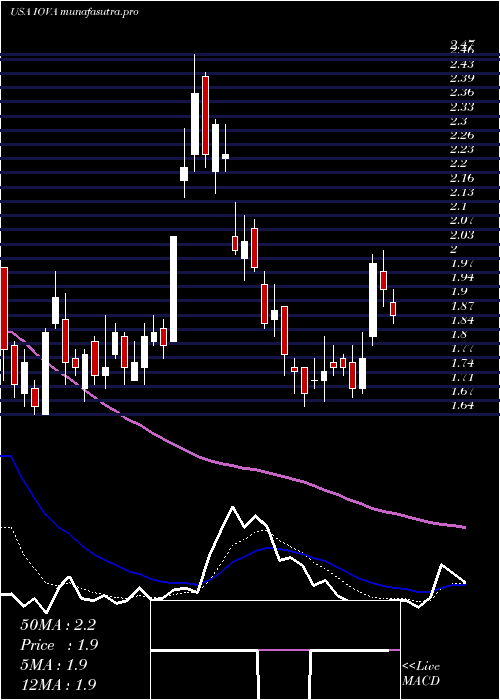Click the 1.87 price axis label

462,306
